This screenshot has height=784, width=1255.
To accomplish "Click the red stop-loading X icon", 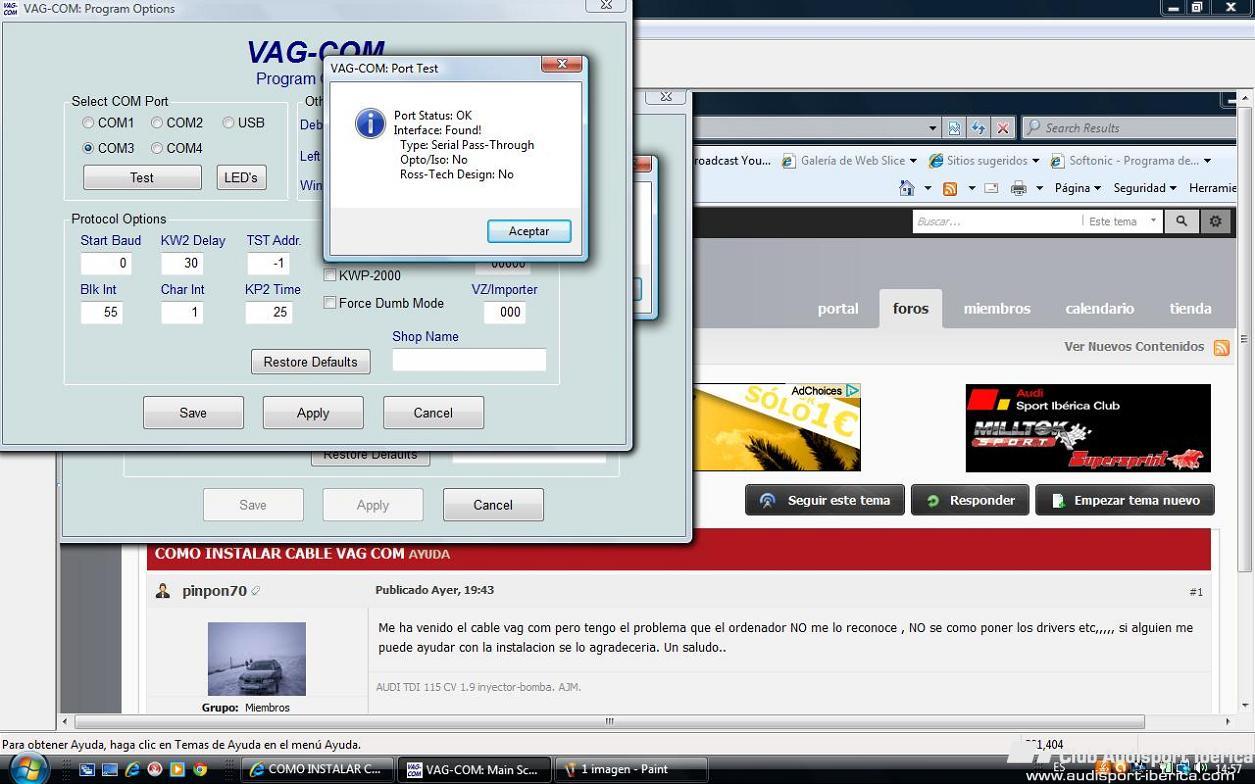I will [x=1003, y=128].
